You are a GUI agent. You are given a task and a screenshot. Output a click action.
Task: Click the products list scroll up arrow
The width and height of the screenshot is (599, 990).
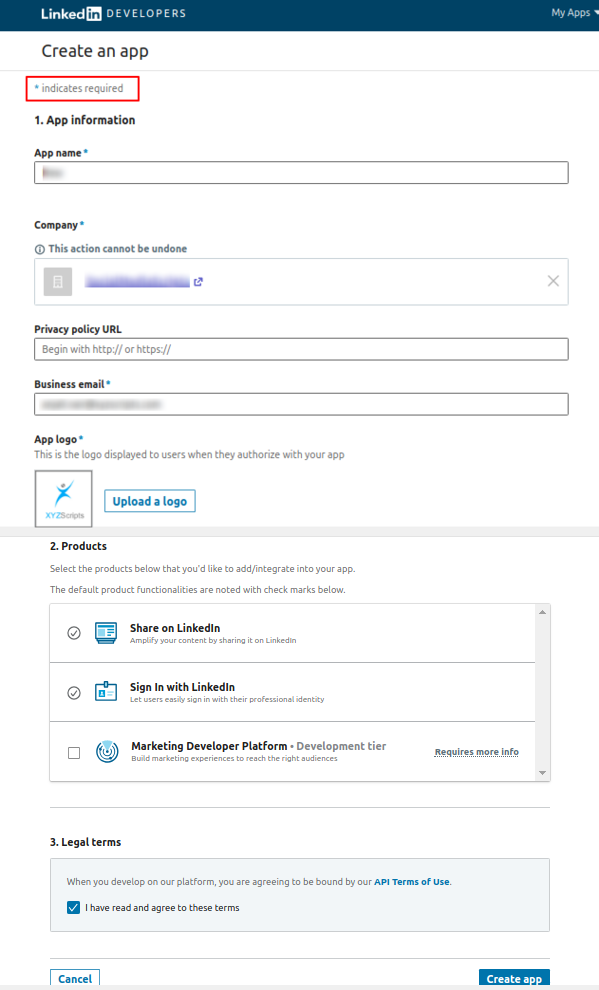pos(542,612)
